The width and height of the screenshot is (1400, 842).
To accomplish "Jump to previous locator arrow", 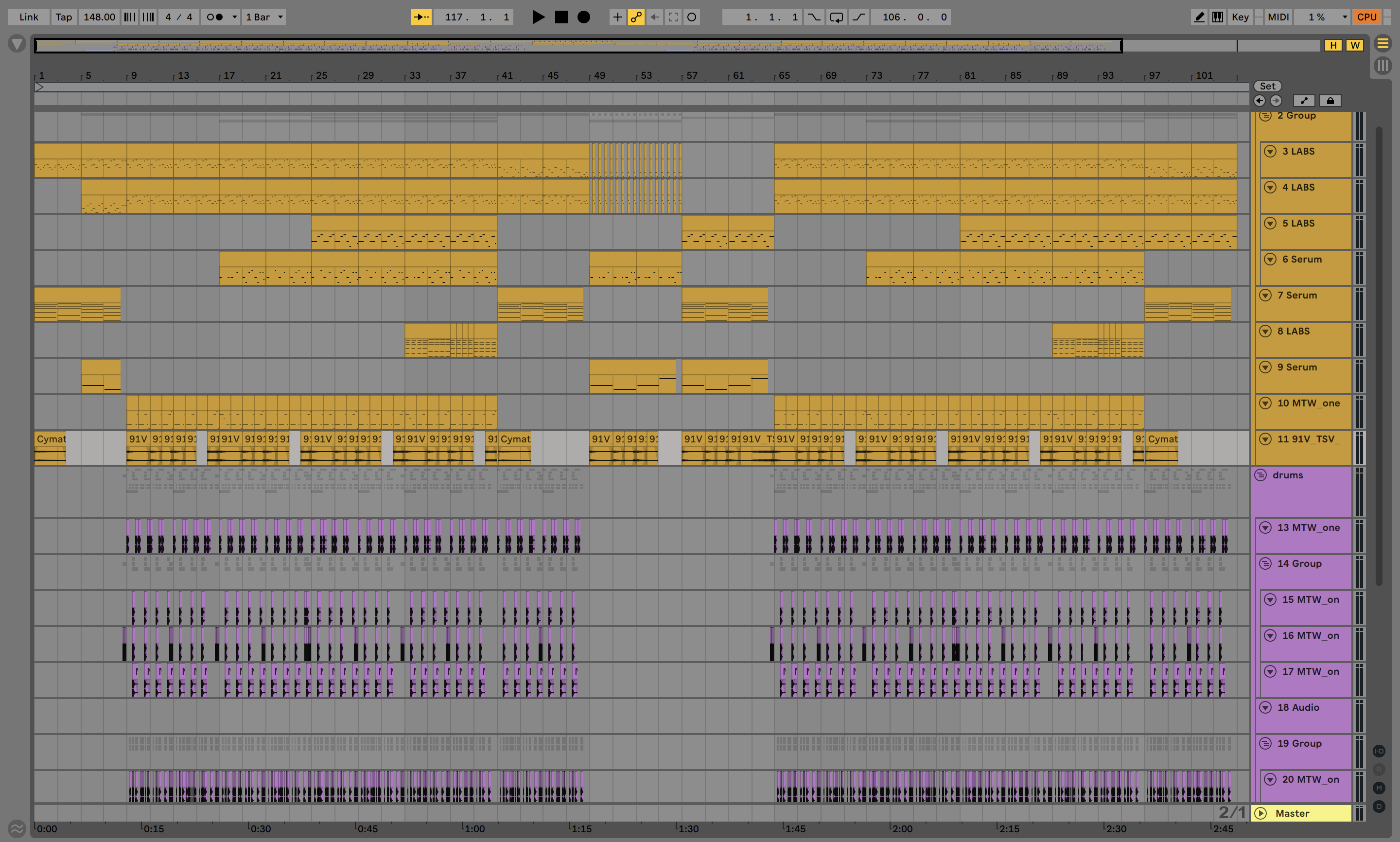I will (x=1260, y=101).
